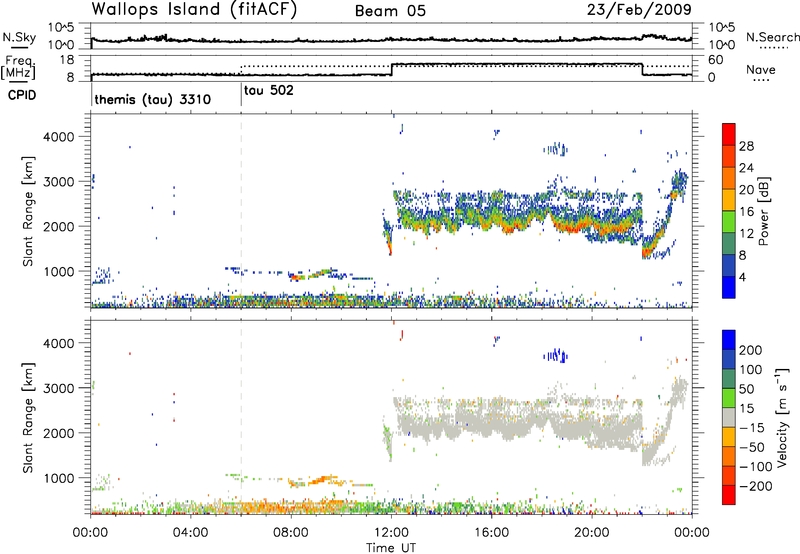The image size is (800, 554).
Task: Click the dark blue bottom of the power color bar
Action: click(729, 287)
